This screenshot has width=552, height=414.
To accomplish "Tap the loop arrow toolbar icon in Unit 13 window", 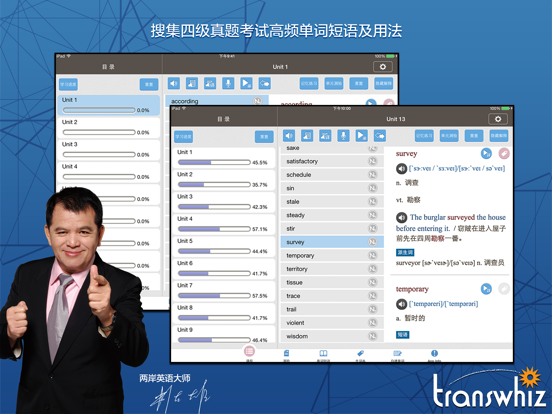I will [380, 136].
